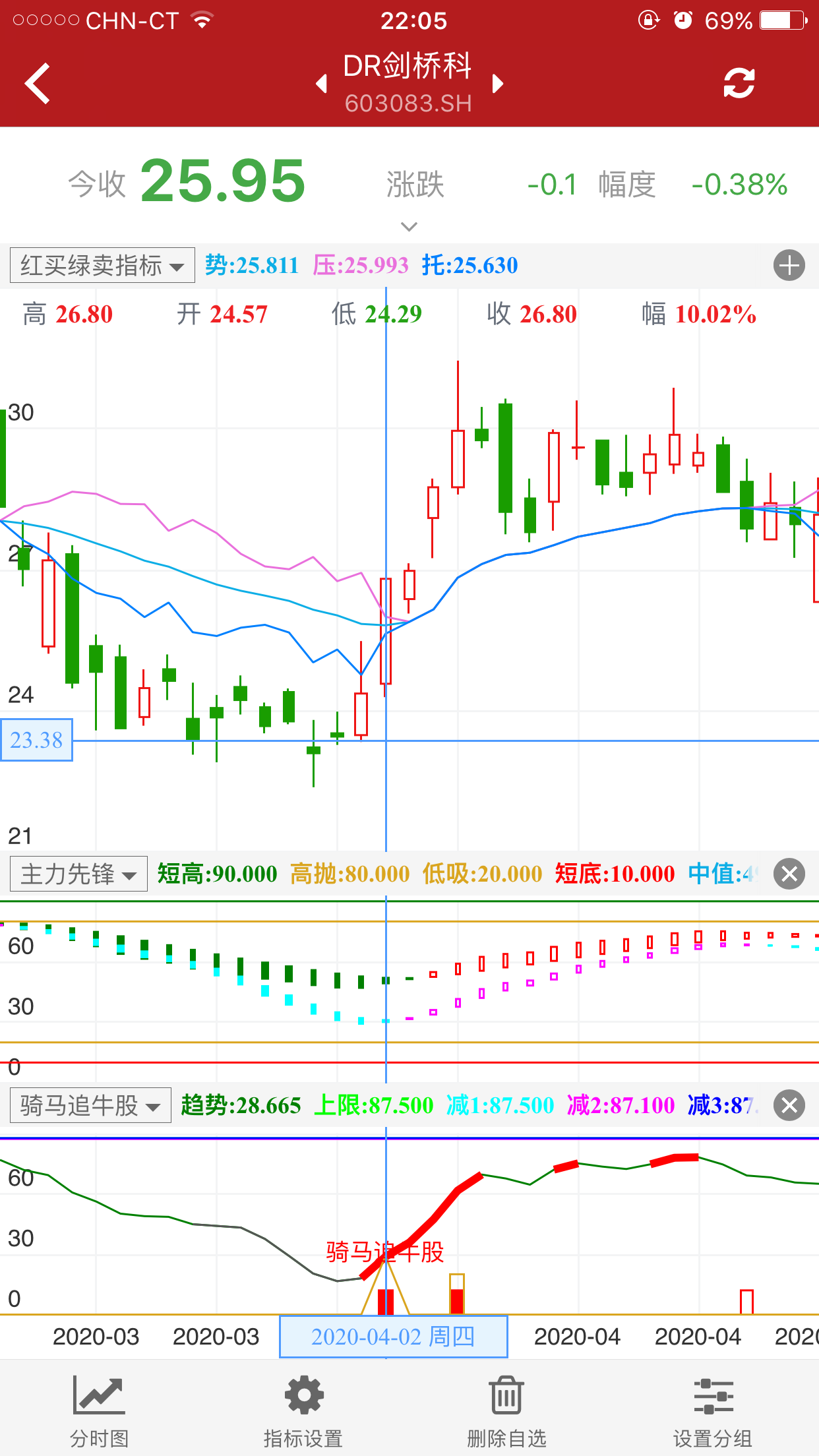Select the 2020-04-02 周四 date marker

pos(394,1337)
